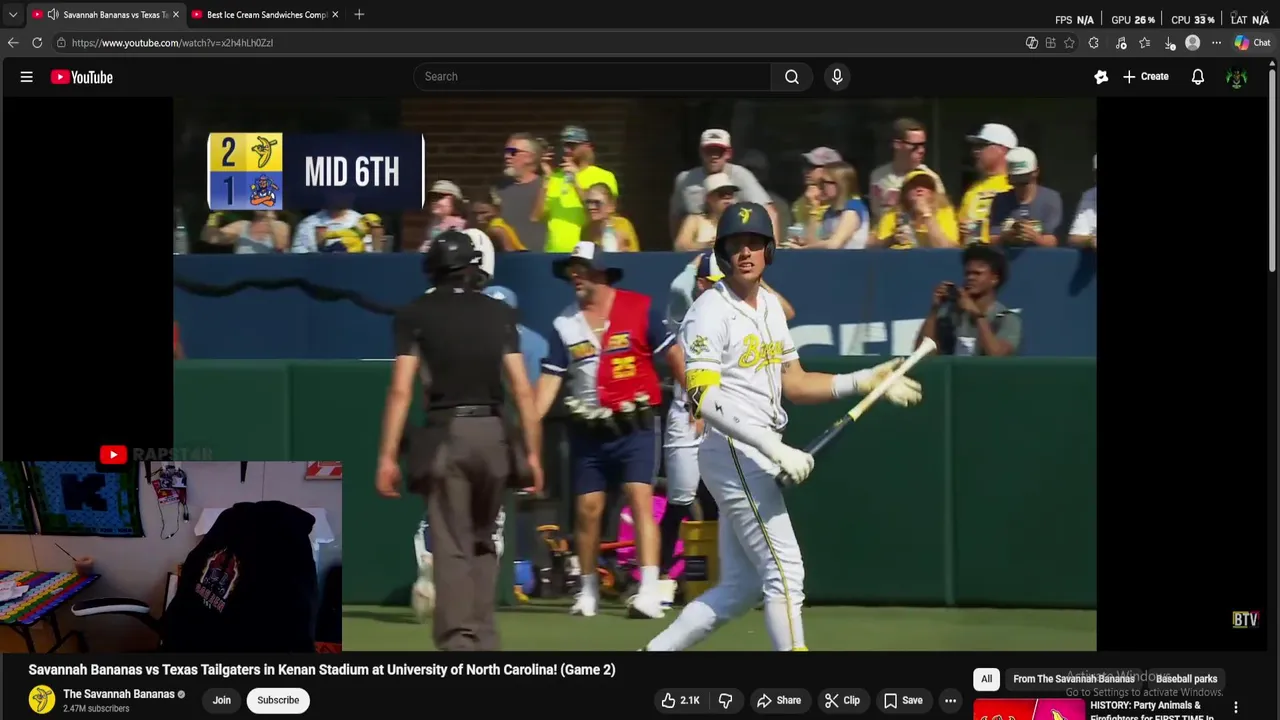Open The Savannah Bananas channel name link

click(x=119, y=694)
